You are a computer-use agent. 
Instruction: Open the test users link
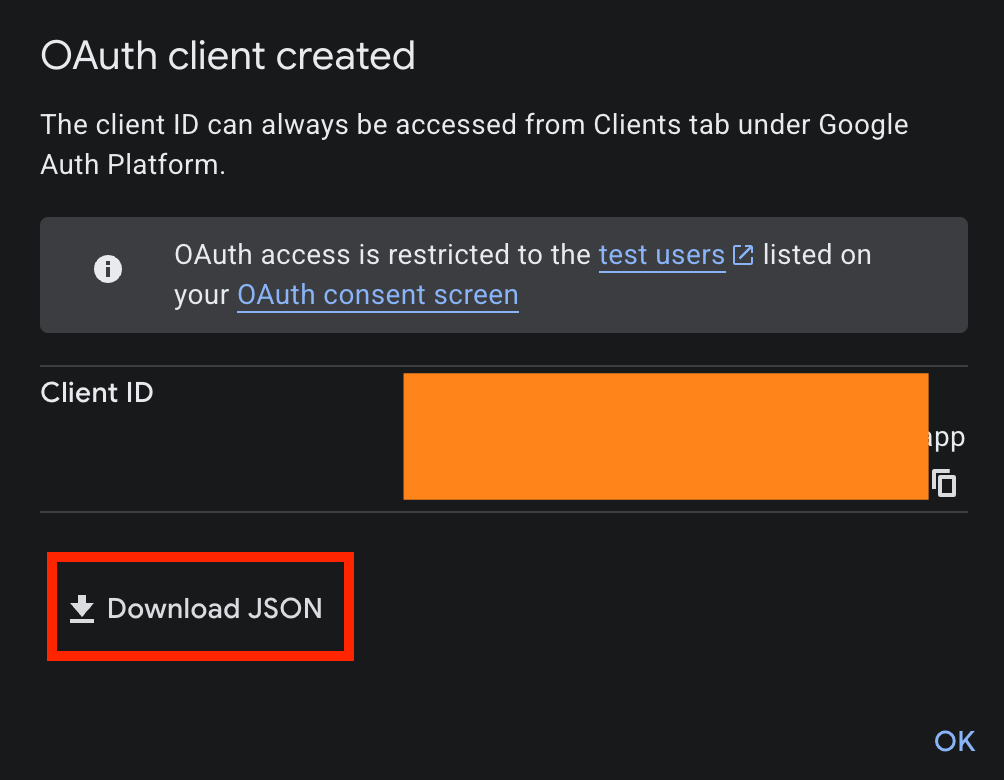[x=661, y=255]
